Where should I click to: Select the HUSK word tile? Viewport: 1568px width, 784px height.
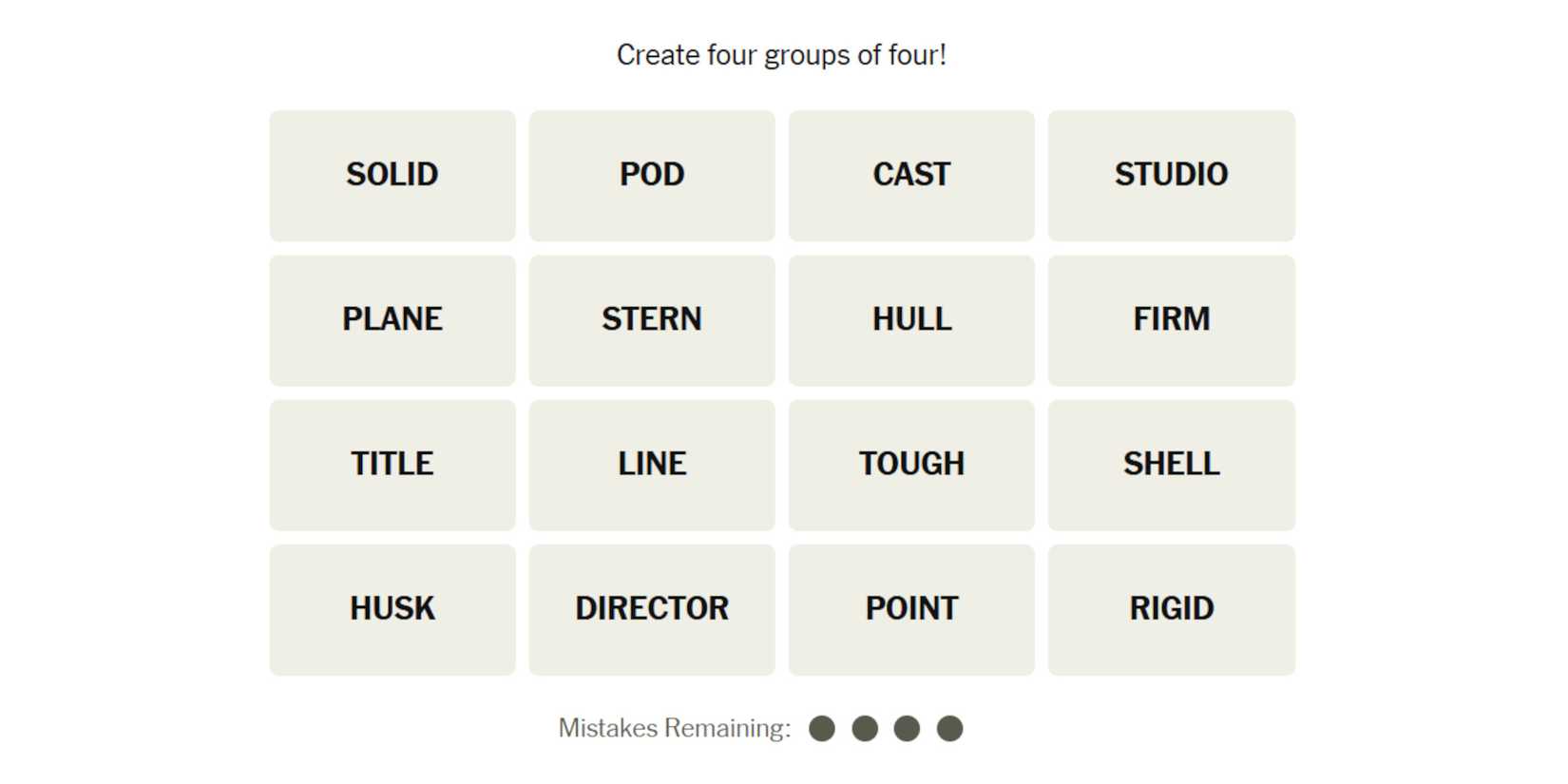392,610
